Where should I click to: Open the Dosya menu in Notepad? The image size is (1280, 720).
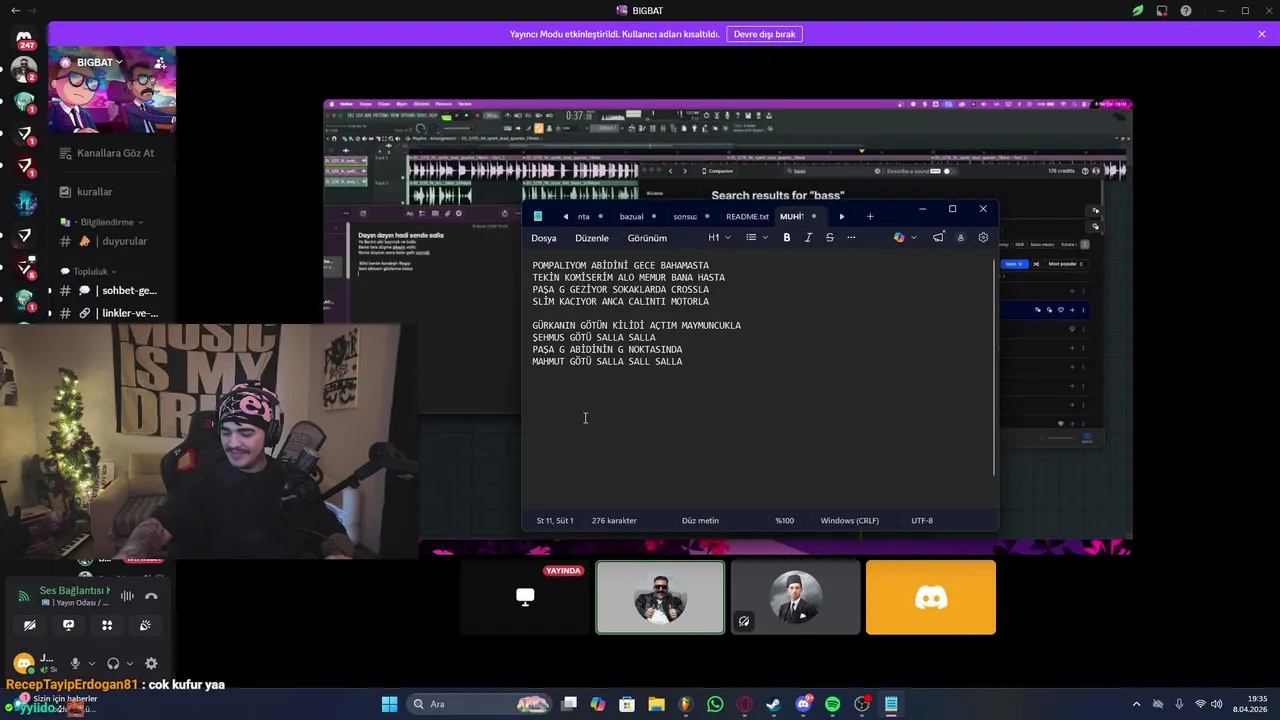click(x=544, y=238)
